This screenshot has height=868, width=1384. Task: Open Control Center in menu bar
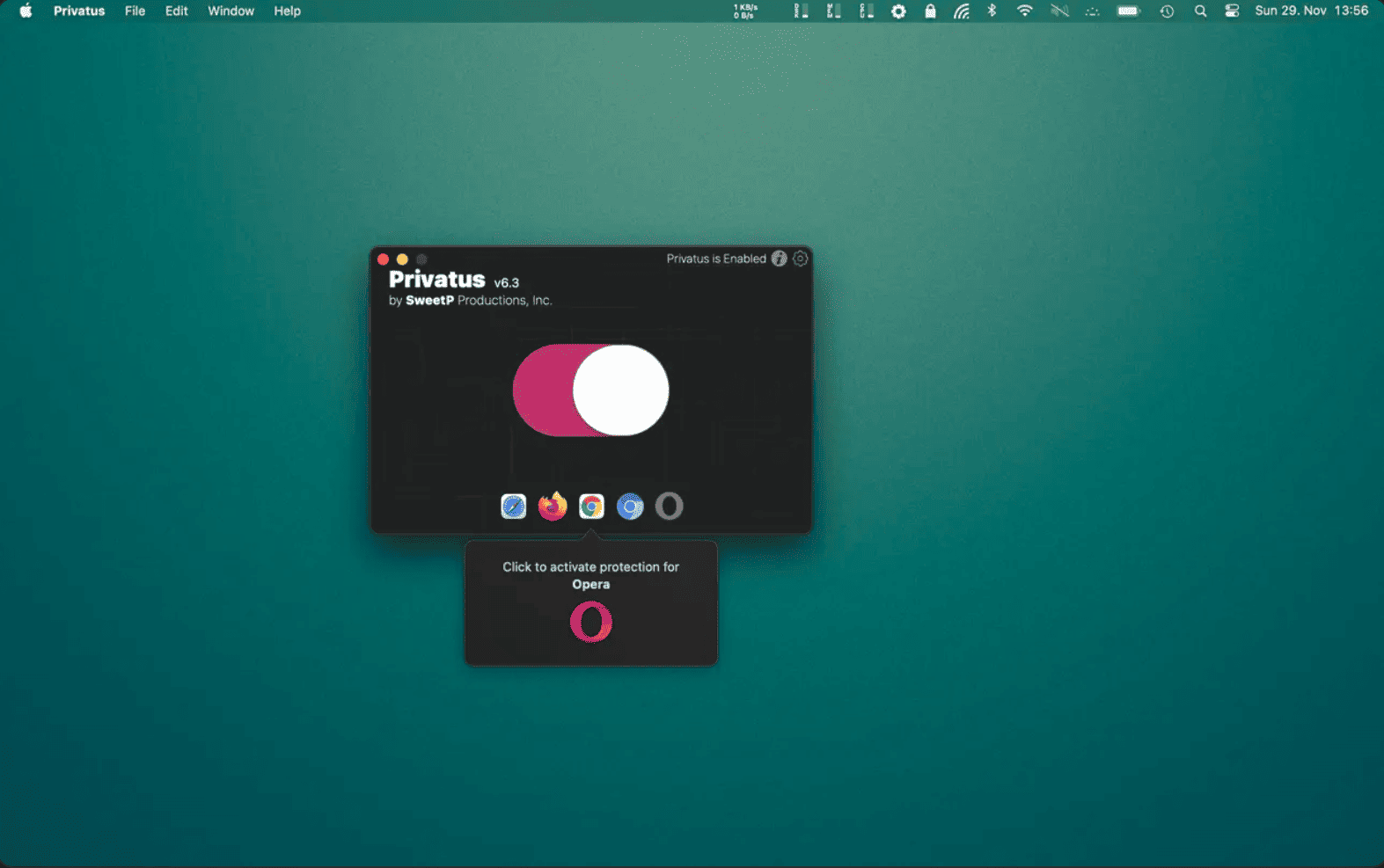(1232, 11)
